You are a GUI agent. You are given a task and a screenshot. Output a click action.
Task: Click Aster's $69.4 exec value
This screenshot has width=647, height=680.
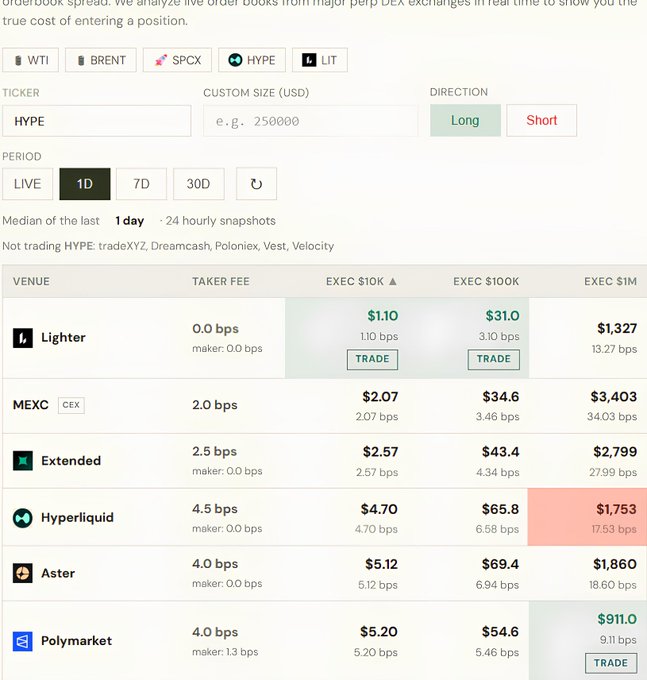click(500, 565)
